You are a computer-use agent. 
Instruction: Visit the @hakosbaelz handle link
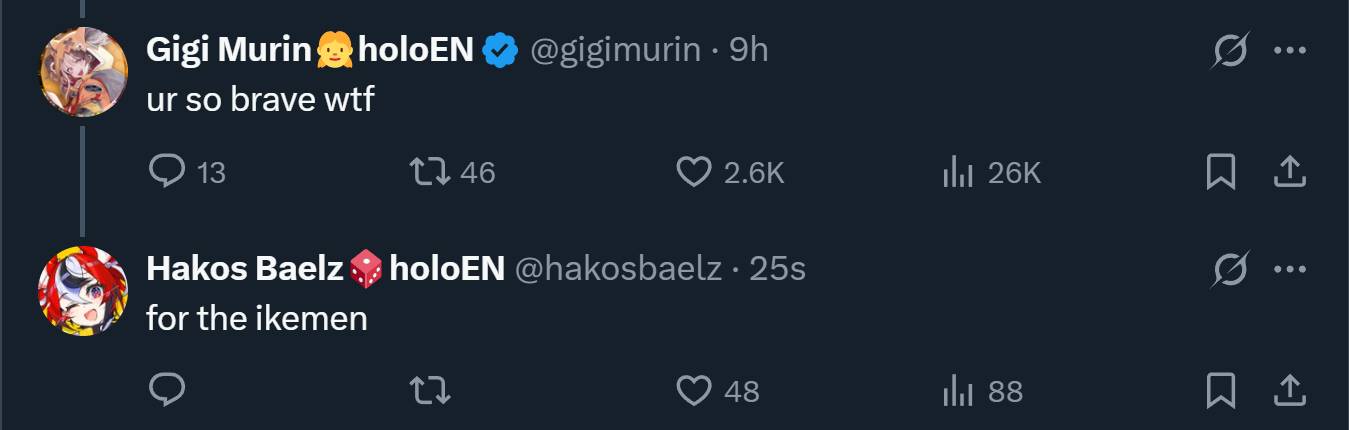(617, 268)
